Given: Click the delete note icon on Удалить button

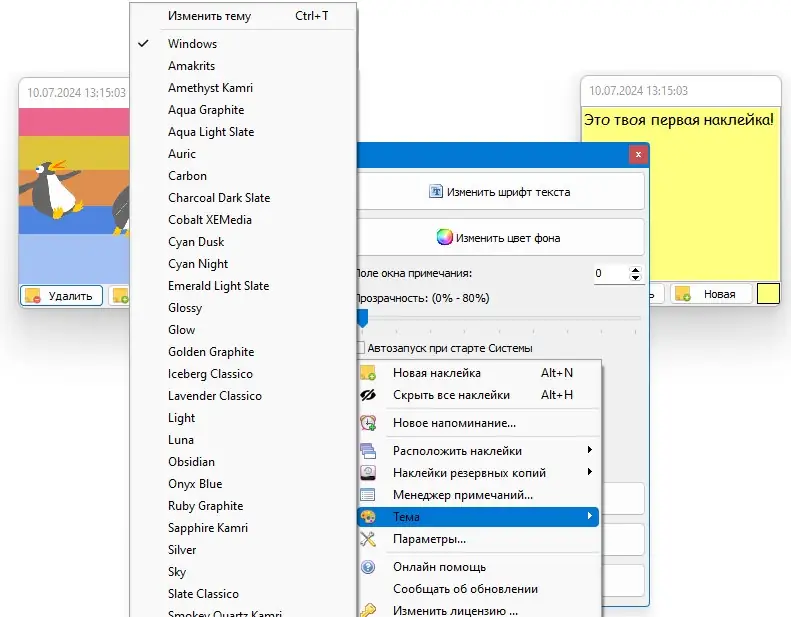Looking at the screenshot, I should click(33, 296).
